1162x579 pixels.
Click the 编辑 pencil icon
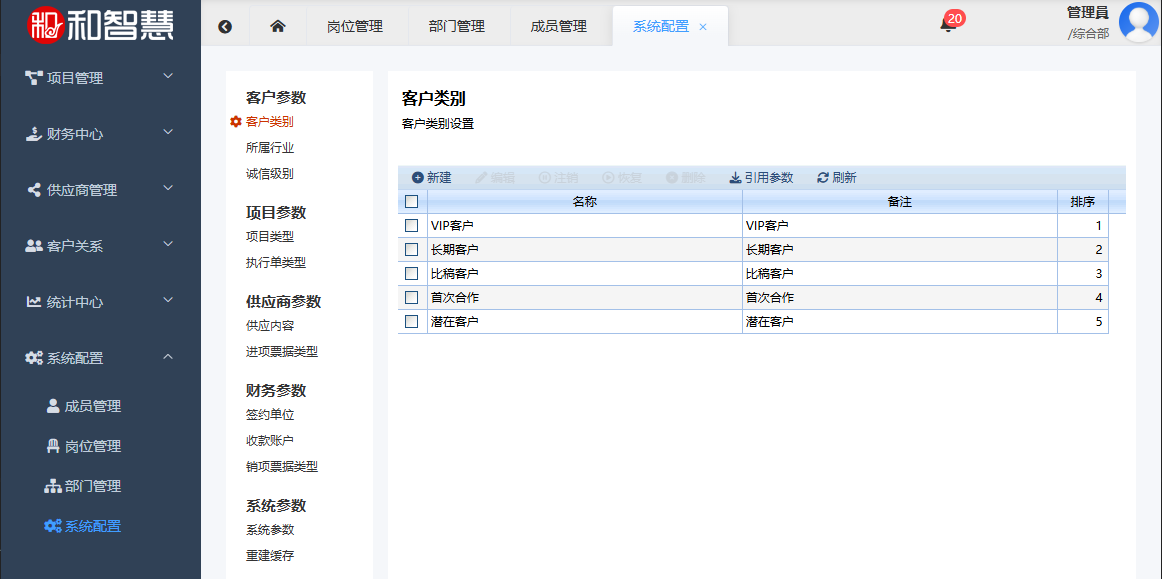pos(481,178)
